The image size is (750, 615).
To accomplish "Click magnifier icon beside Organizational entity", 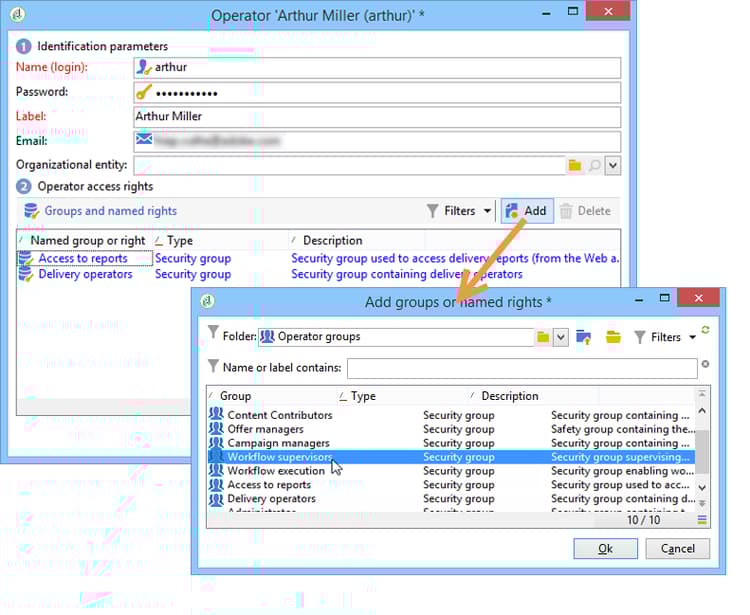I will [x=595, y=166].
